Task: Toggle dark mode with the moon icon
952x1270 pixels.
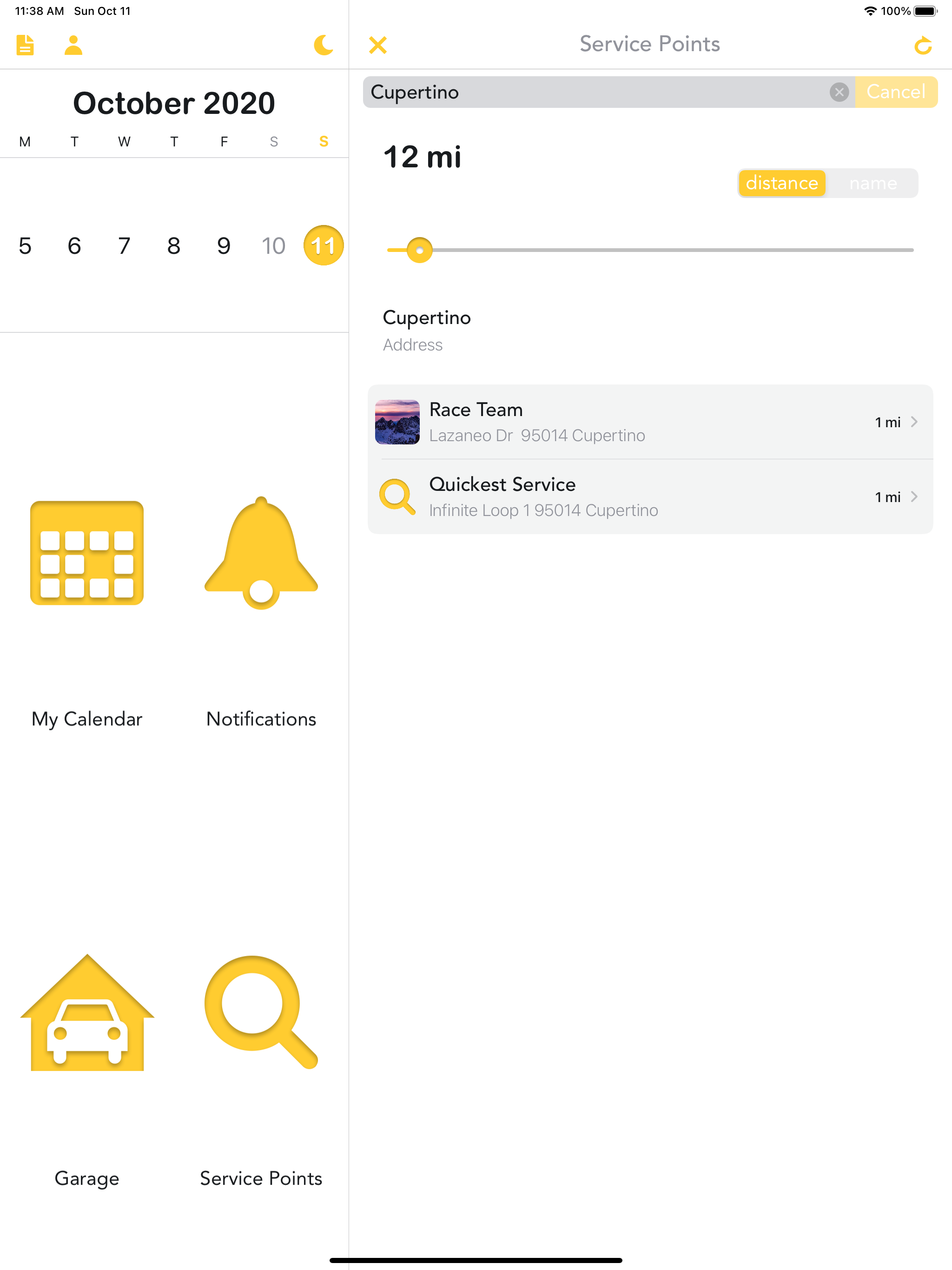Action: [x=323, y=45]
